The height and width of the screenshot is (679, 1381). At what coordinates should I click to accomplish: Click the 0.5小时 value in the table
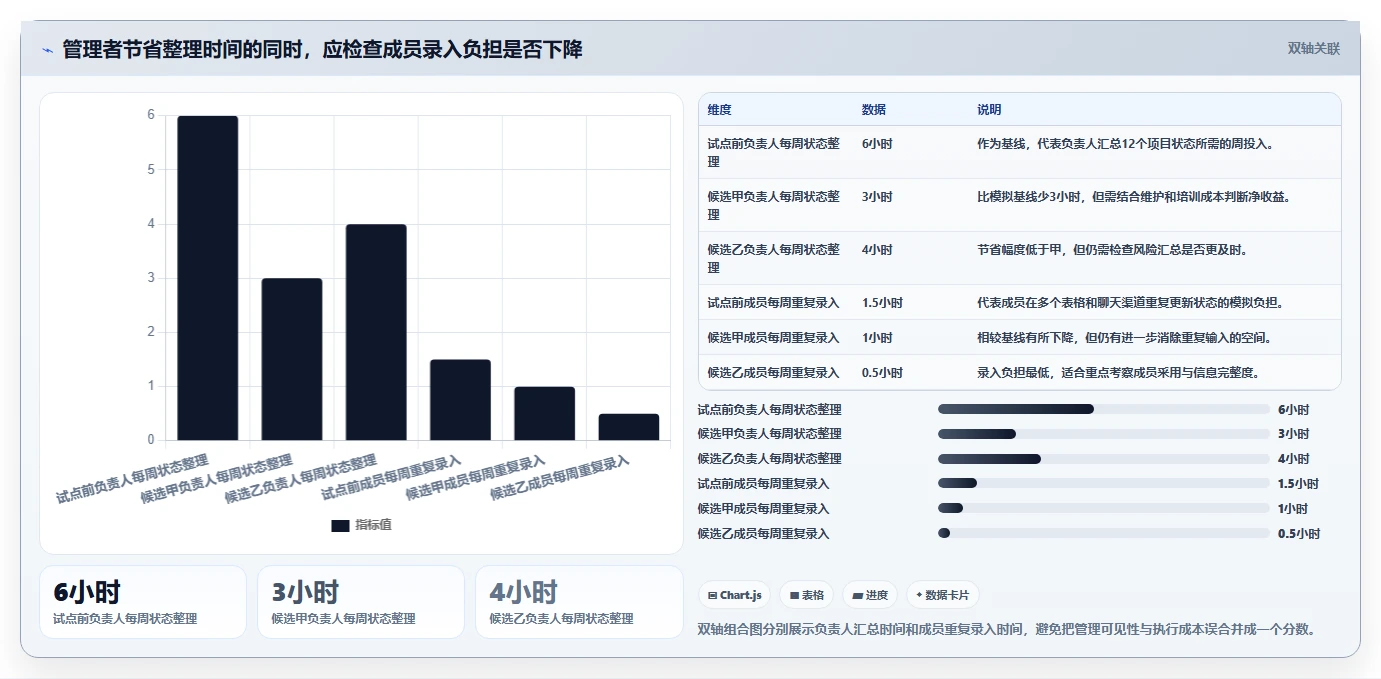coord(882,373)
